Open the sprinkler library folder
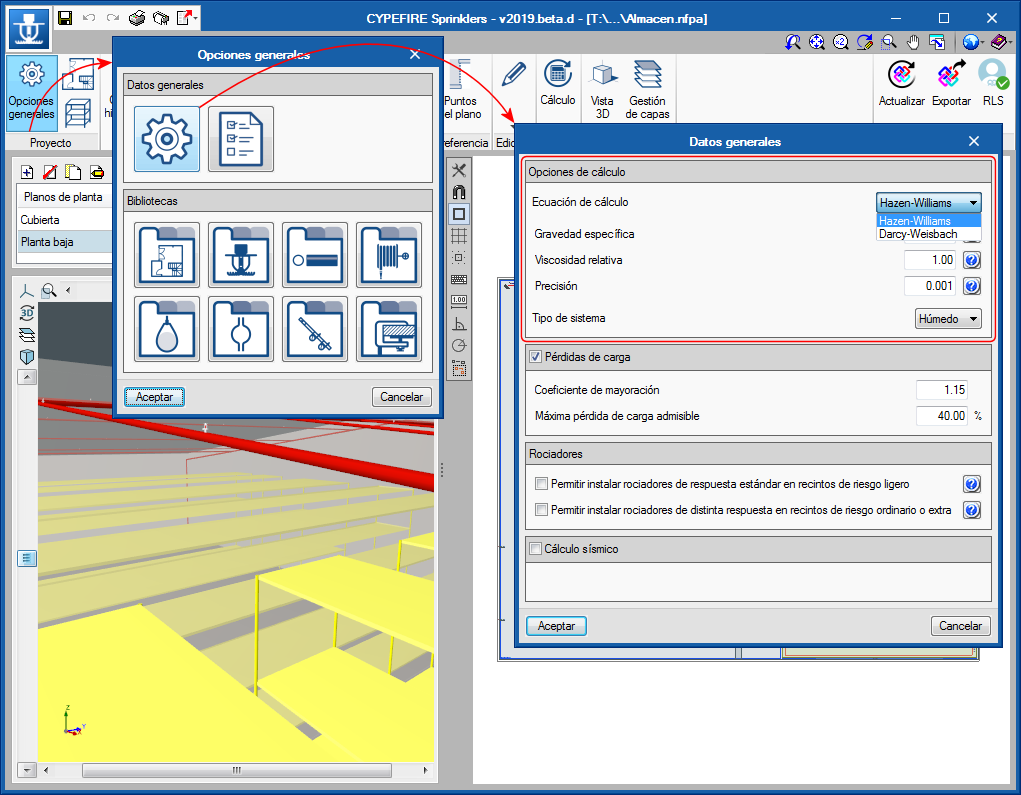Screen dimensions: 1021x795 coord(241,255)
